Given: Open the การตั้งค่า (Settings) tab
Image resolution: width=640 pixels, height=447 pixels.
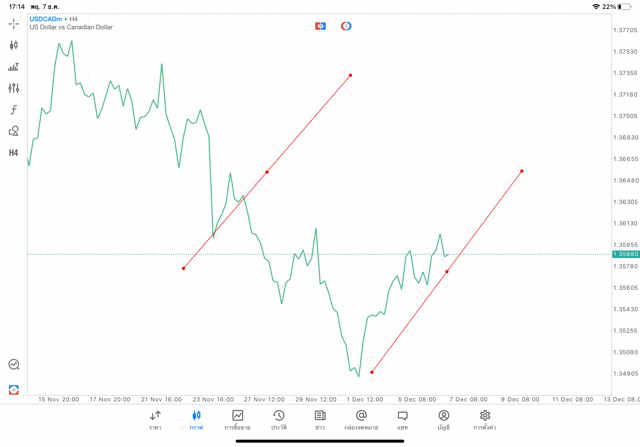Looking at the screenshot, I should click(x=485, y=420).
